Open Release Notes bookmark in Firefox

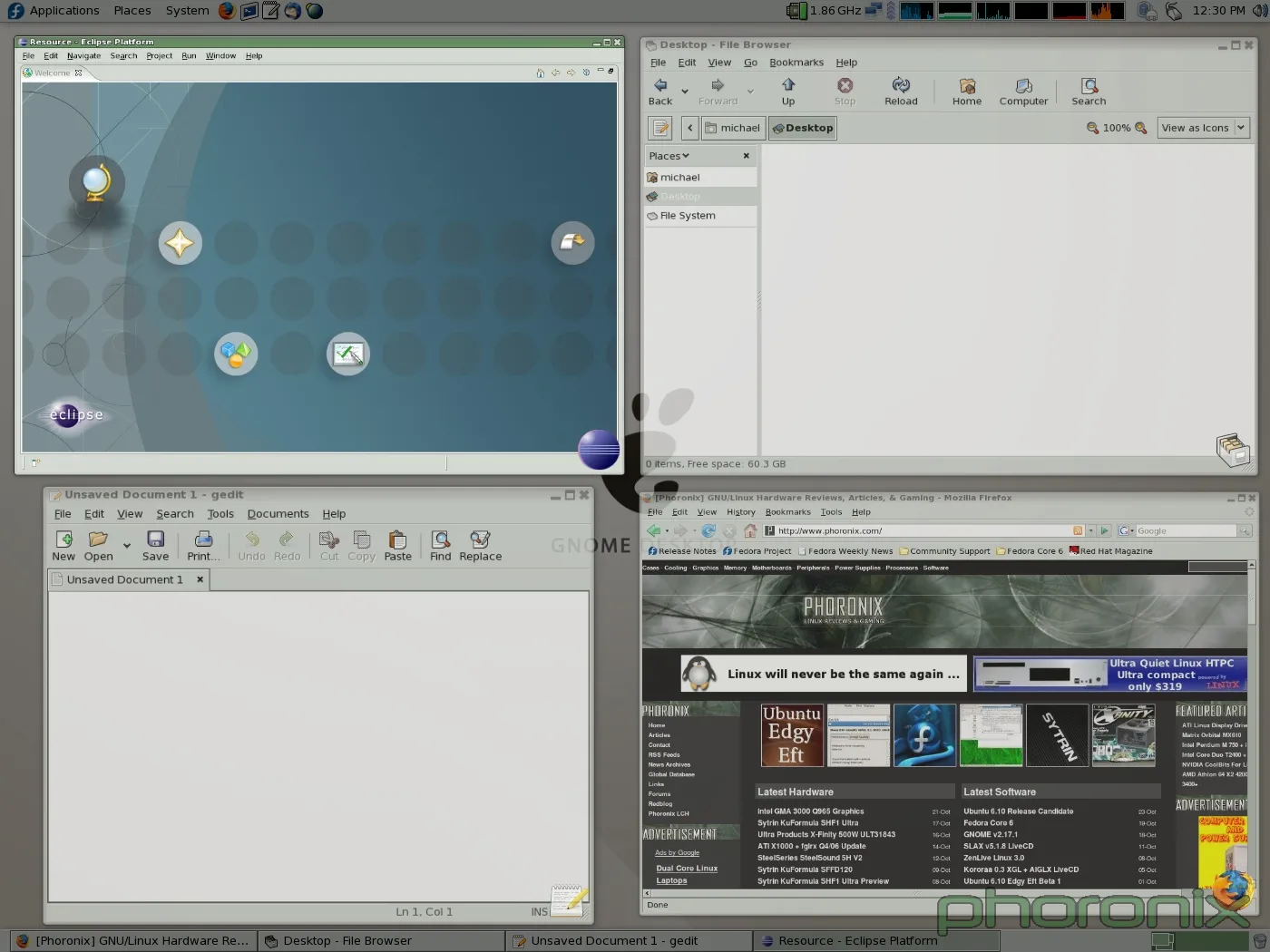pos(682,551)
